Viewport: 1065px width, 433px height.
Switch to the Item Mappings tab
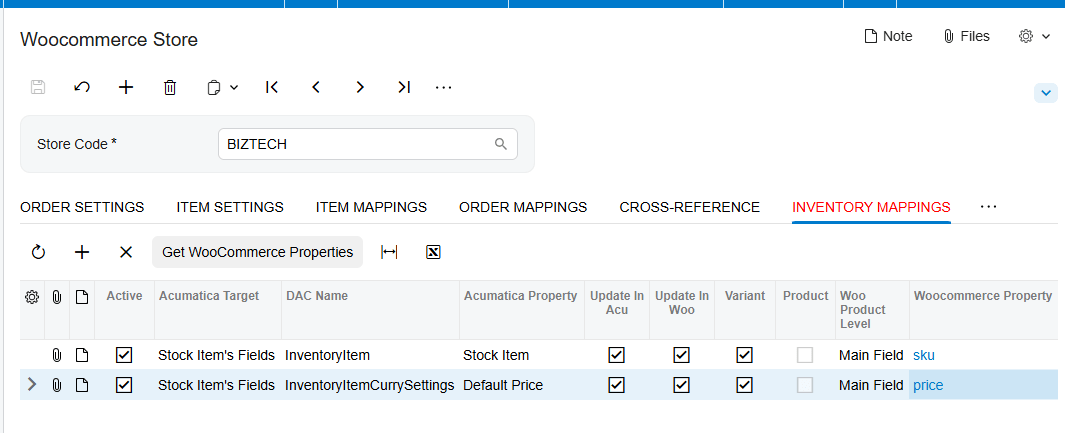tap(371, 207)
